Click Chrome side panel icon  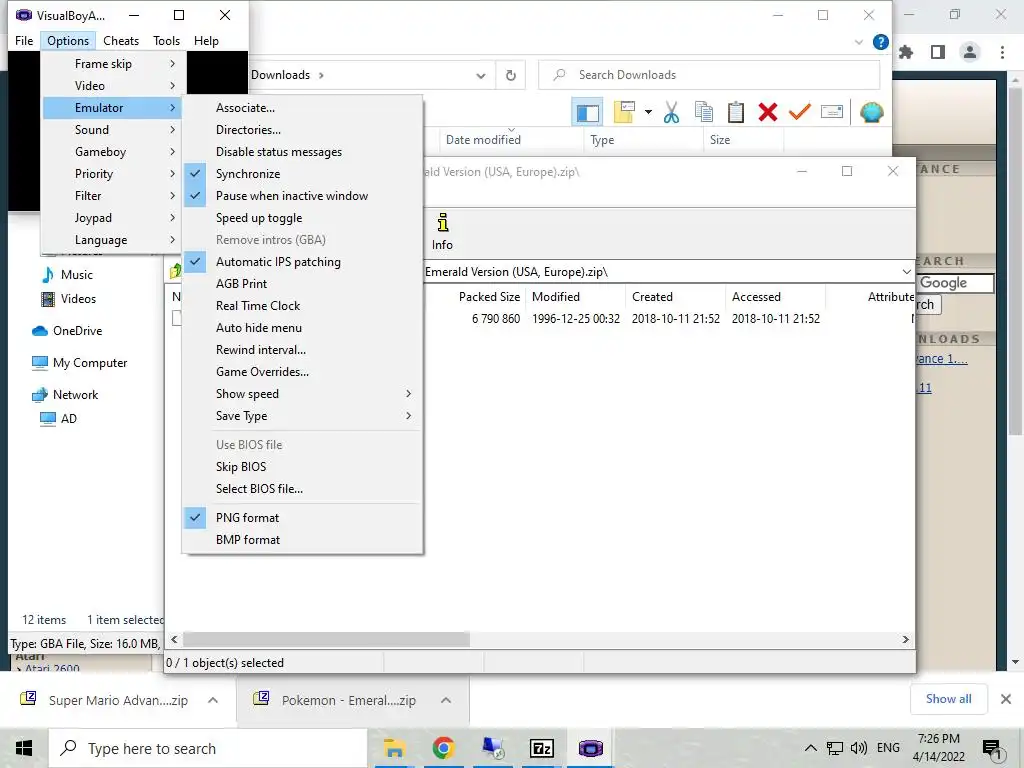click(x=938, y=52)
